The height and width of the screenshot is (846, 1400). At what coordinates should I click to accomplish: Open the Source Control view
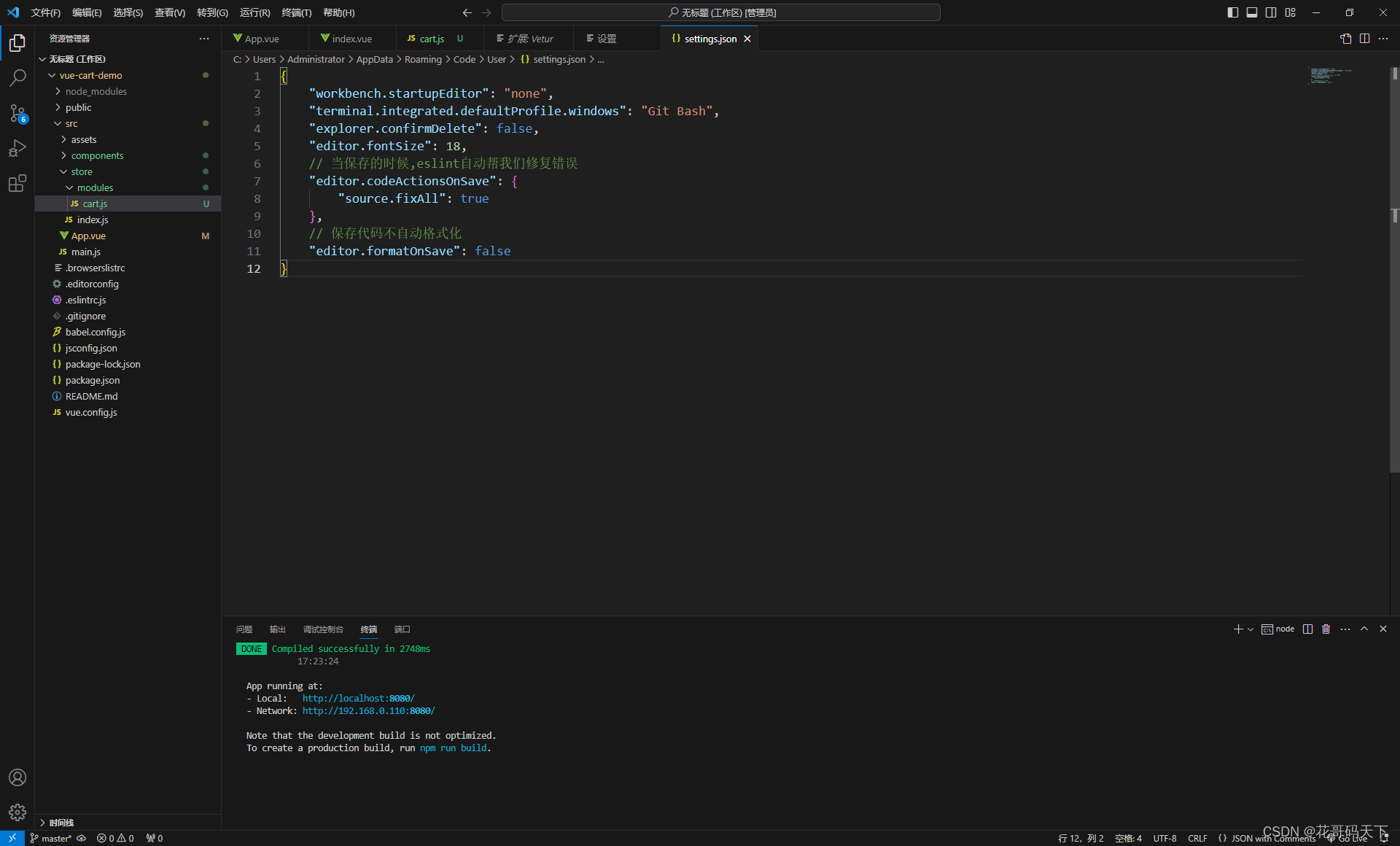click(17, 114)
